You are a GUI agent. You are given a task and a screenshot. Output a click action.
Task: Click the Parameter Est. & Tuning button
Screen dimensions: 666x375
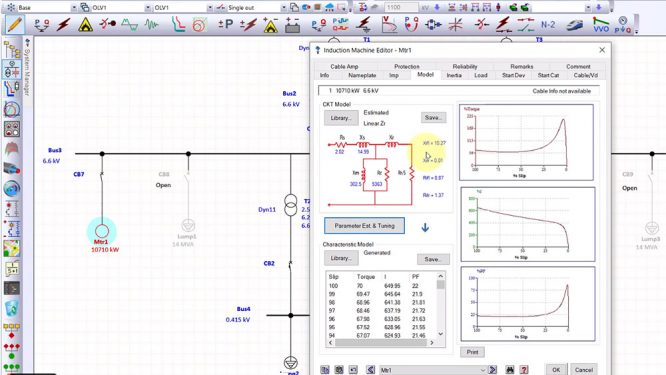(364, 226)
